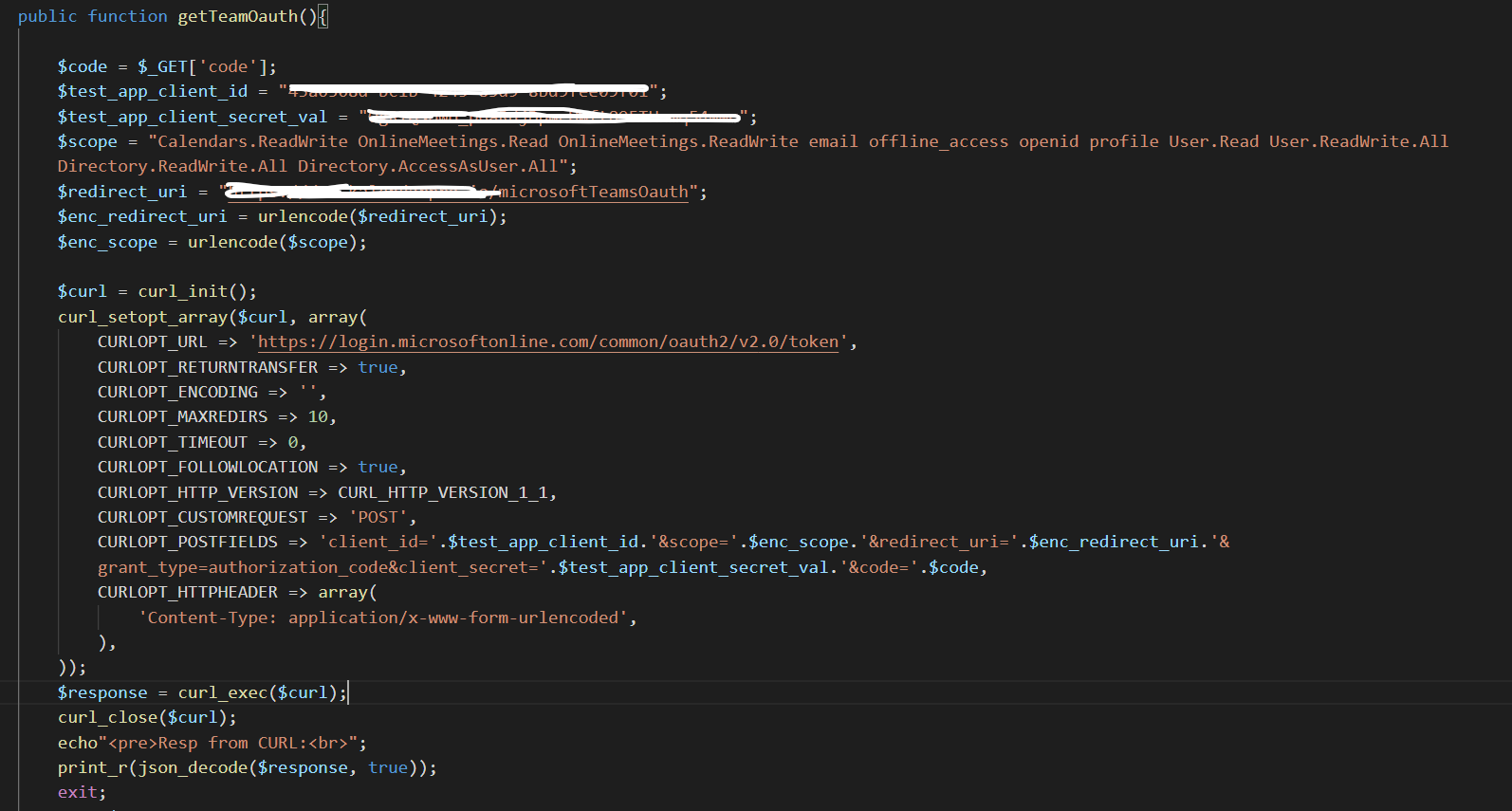Click the 'POST' custom request string

[x=378, y=517]
